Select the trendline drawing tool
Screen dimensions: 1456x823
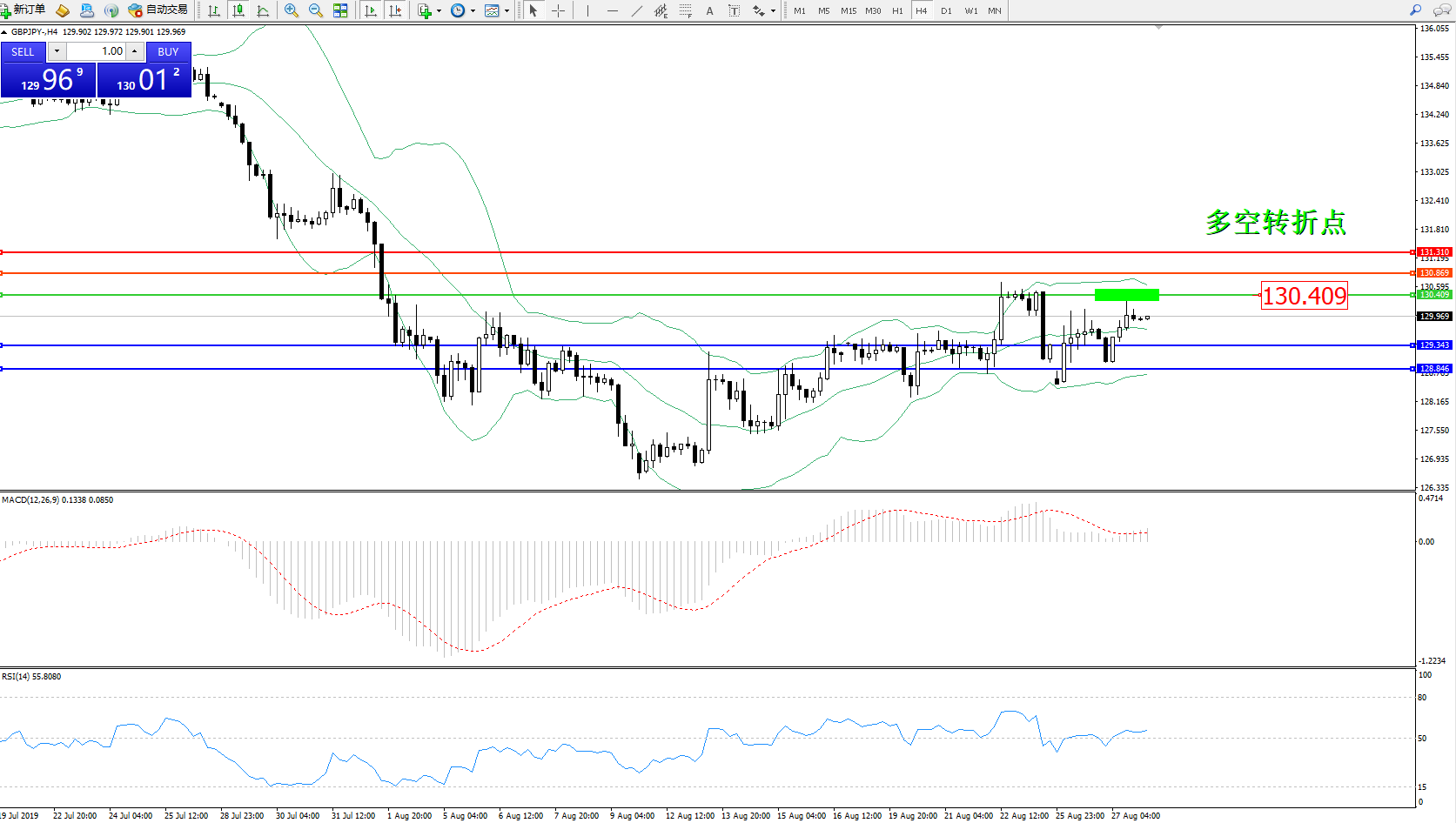(637, 10)
